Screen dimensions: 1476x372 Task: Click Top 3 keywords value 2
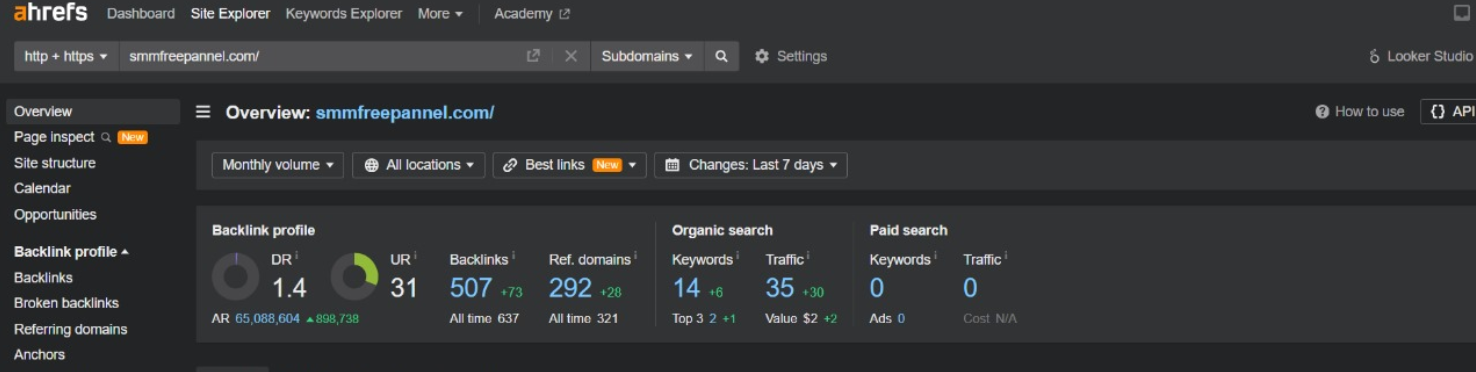712,319
